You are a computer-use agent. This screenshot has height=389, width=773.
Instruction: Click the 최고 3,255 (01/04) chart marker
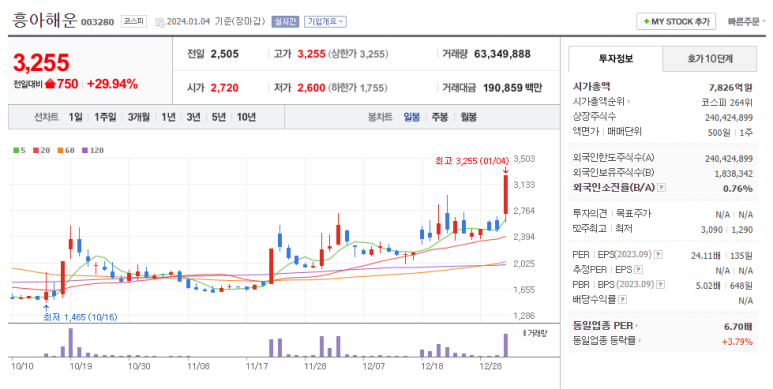click(x=471, y=161)
